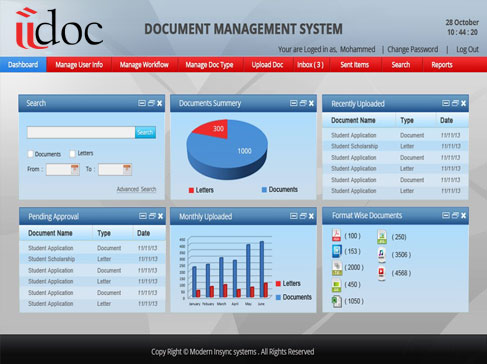Open the From date calendar picker
Image resolution: width=487 pixels, height=364 pixels.
(75, 169)
